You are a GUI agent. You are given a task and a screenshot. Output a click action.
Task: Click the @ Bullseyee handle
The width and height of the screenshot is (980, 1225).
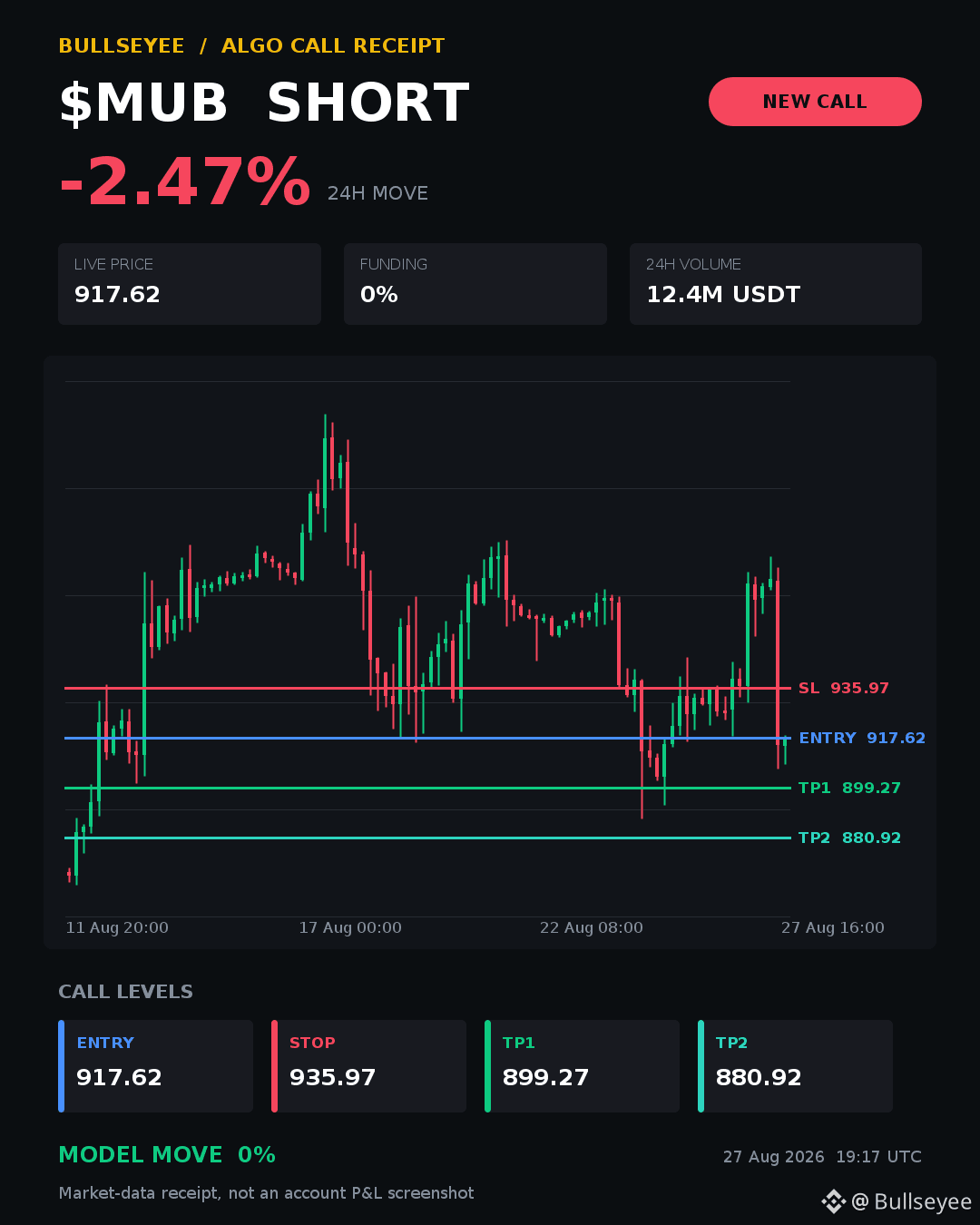(911, 1201)
